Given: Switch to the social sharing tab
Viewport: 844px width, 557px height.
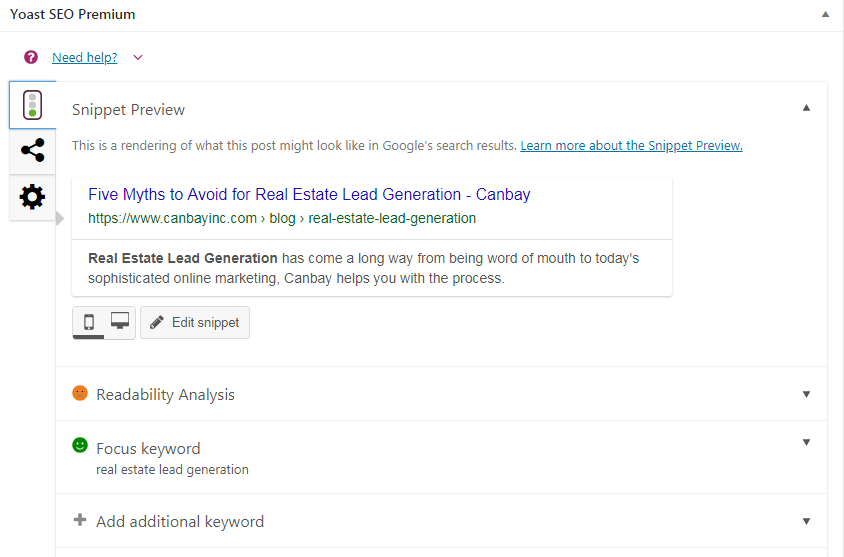Looking at the screenshot, I should click(32, 151).
